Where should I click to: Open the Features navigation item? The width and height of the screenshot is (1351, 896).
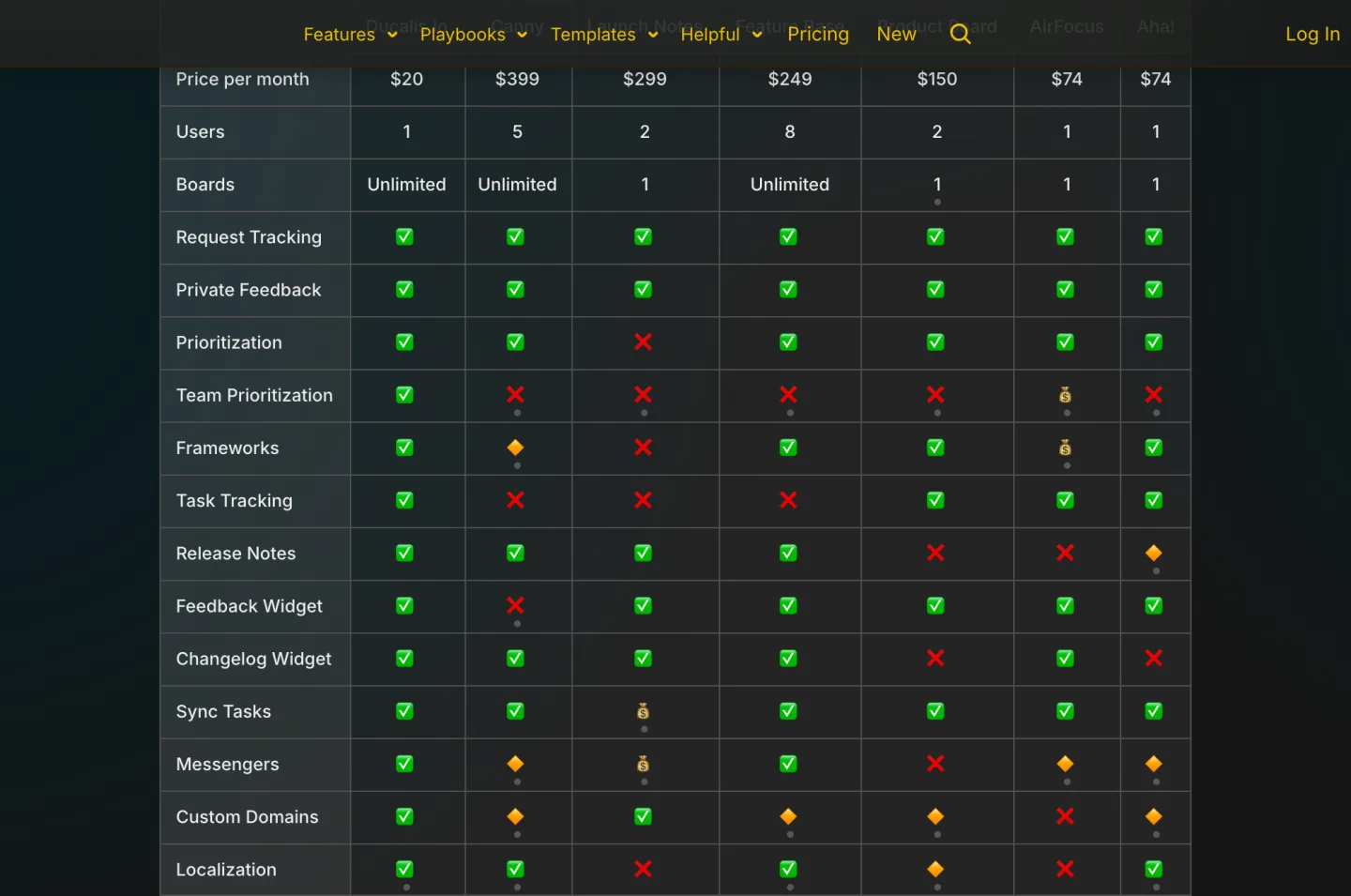coord(340,35)
